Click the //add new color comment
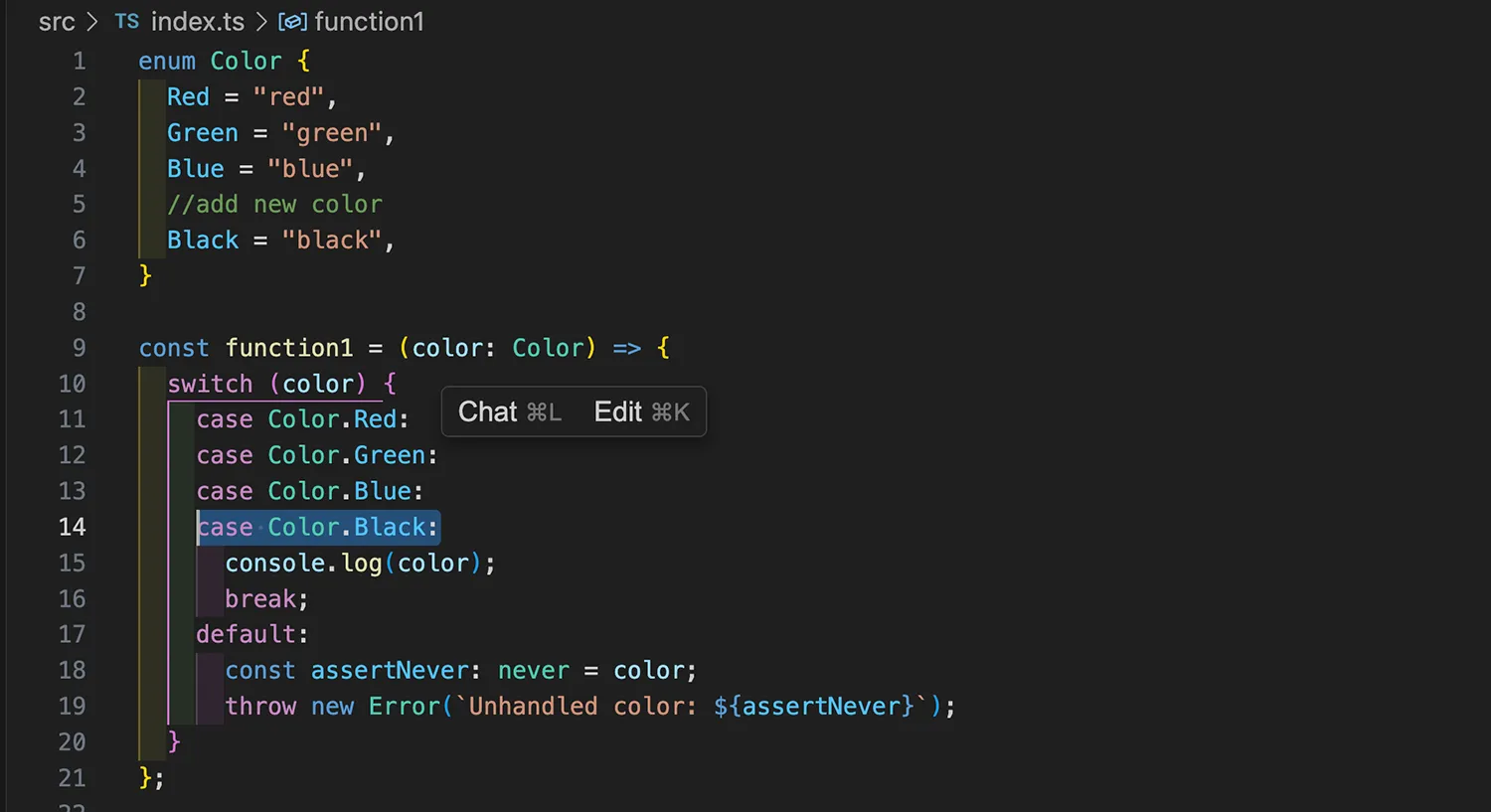The image size is (1491, 812). pyautogui.click(x=274, y=205)
